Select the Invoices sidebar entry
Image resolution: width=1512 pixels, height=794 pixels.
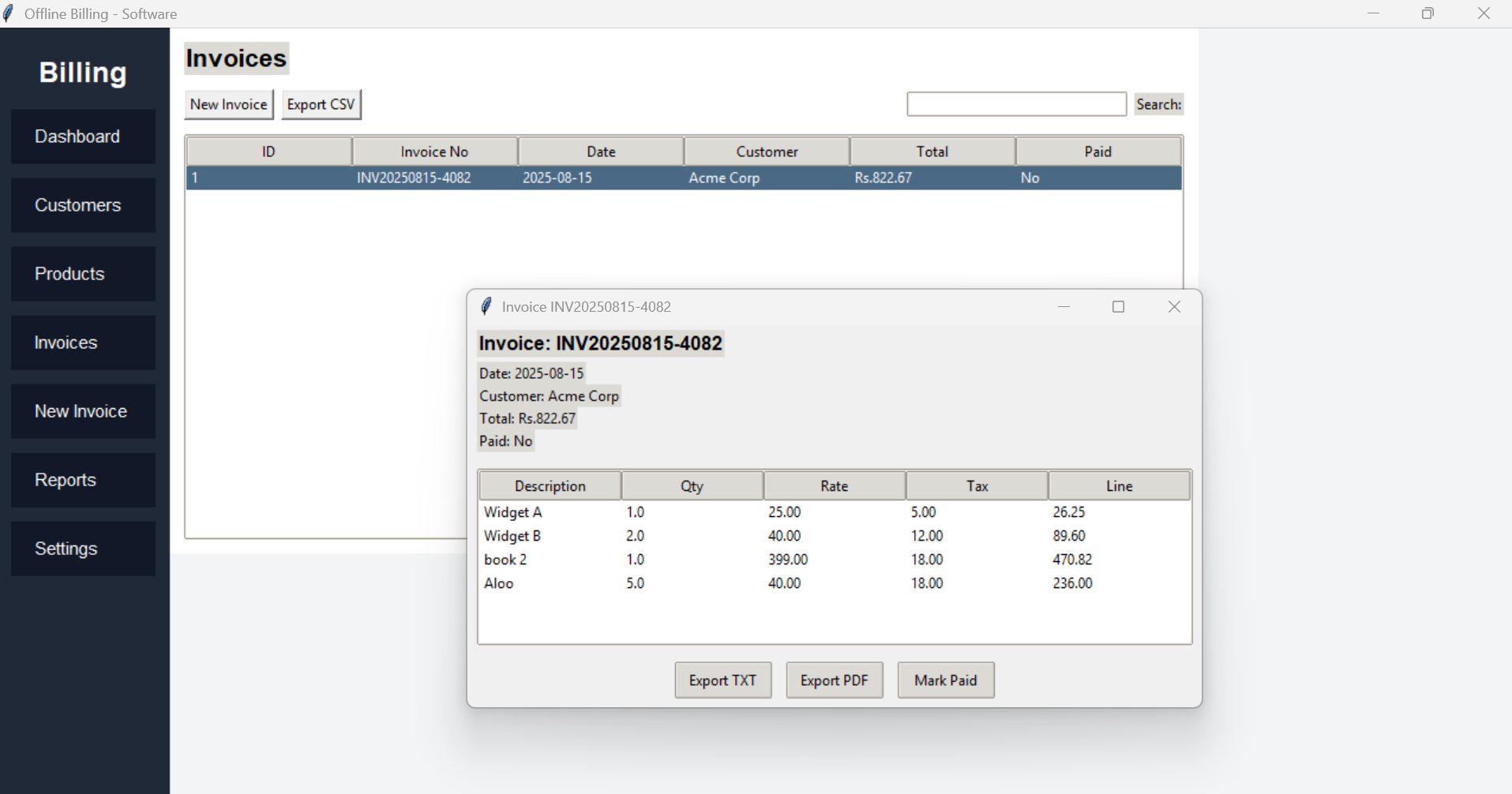[x=66, y=342]
